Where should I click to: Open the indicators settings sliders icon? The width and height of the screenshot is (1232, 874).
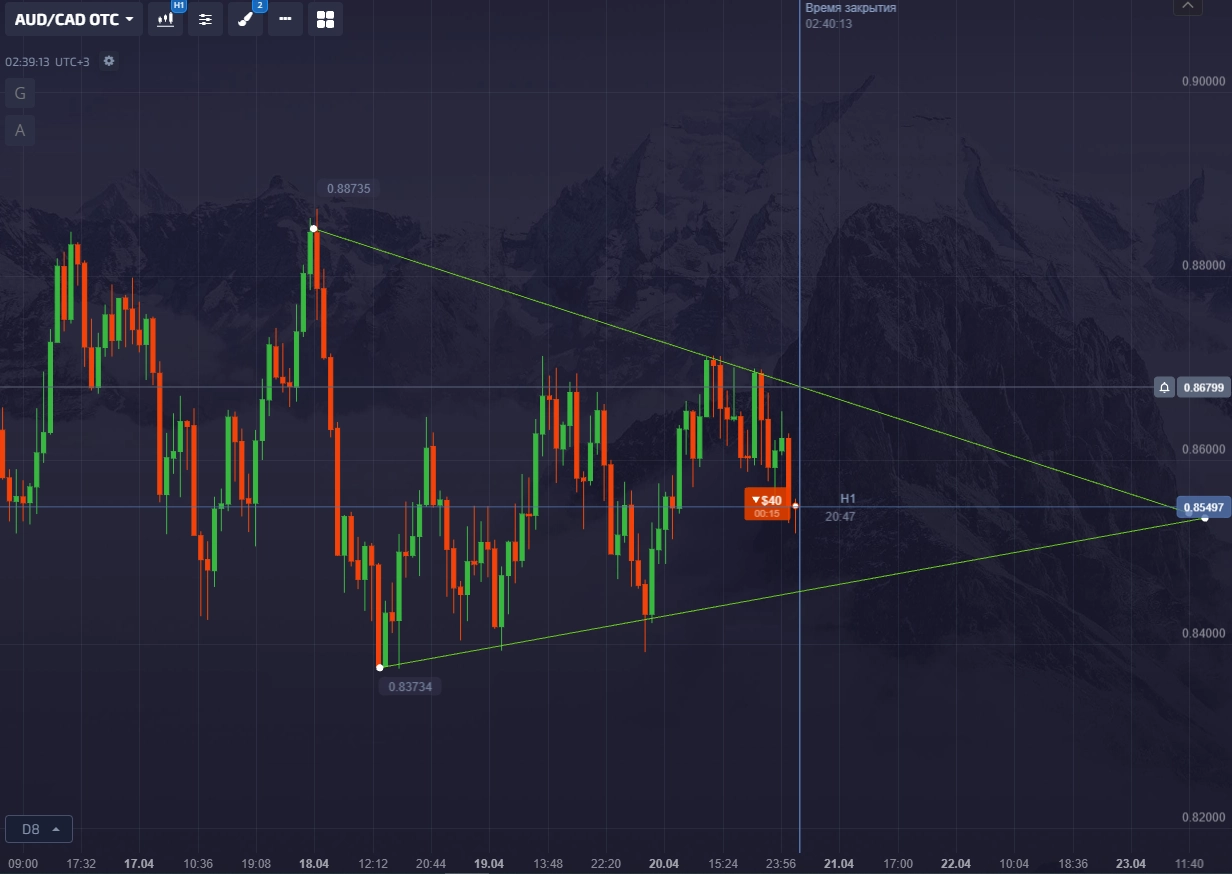point(205,19)
